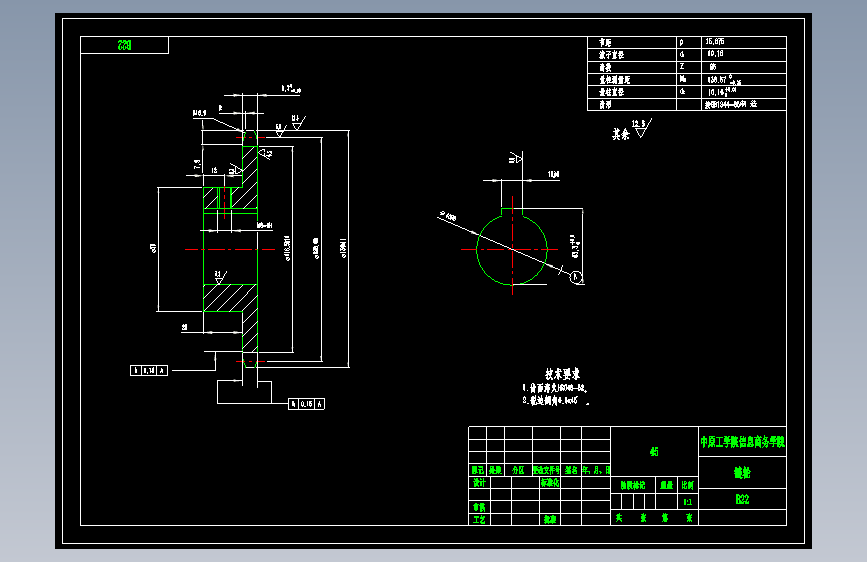Click the 12.5 roughness value beside 其余
Viewport: 867px width, 562px height.
pos(638,124)
